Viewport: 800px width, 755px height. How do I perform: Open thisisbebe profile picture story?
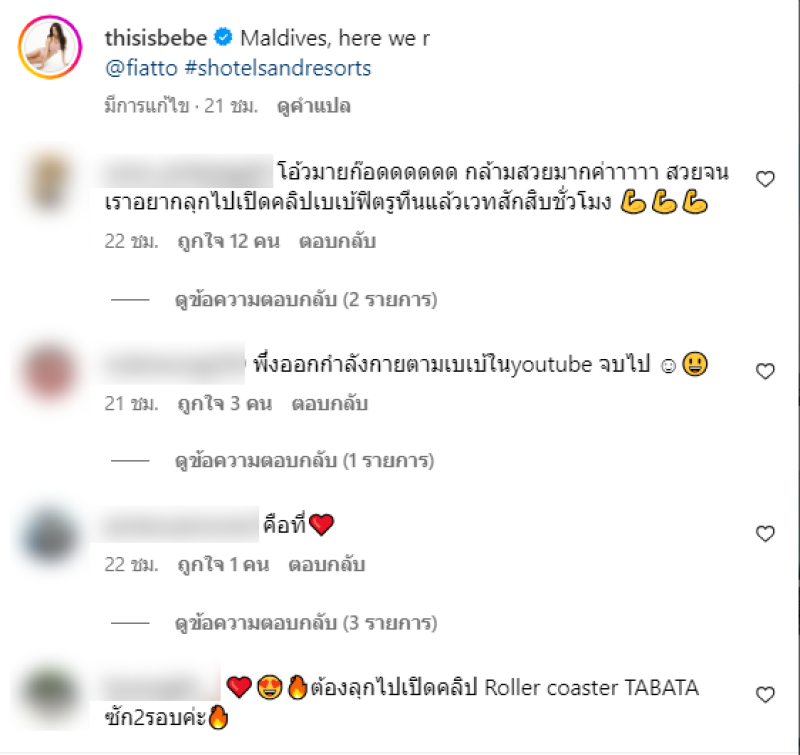pyautogui.click(x=50, y=47)
